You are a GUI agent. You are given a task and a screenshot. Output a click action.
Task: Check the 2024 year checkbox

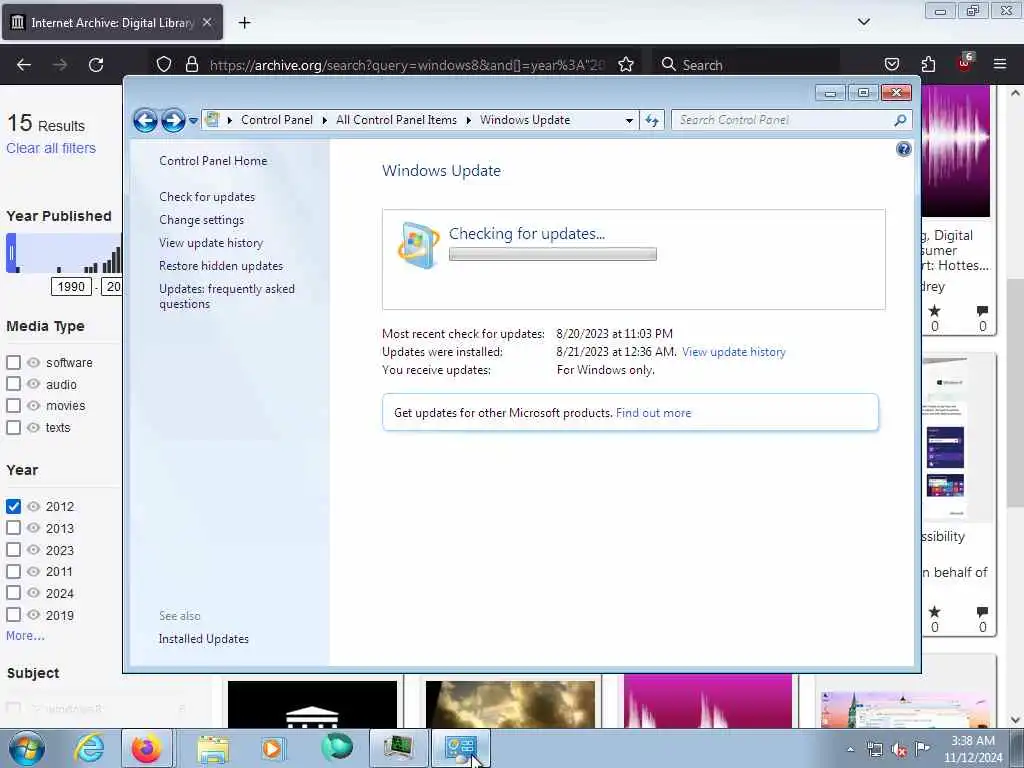tap(13, 593)
